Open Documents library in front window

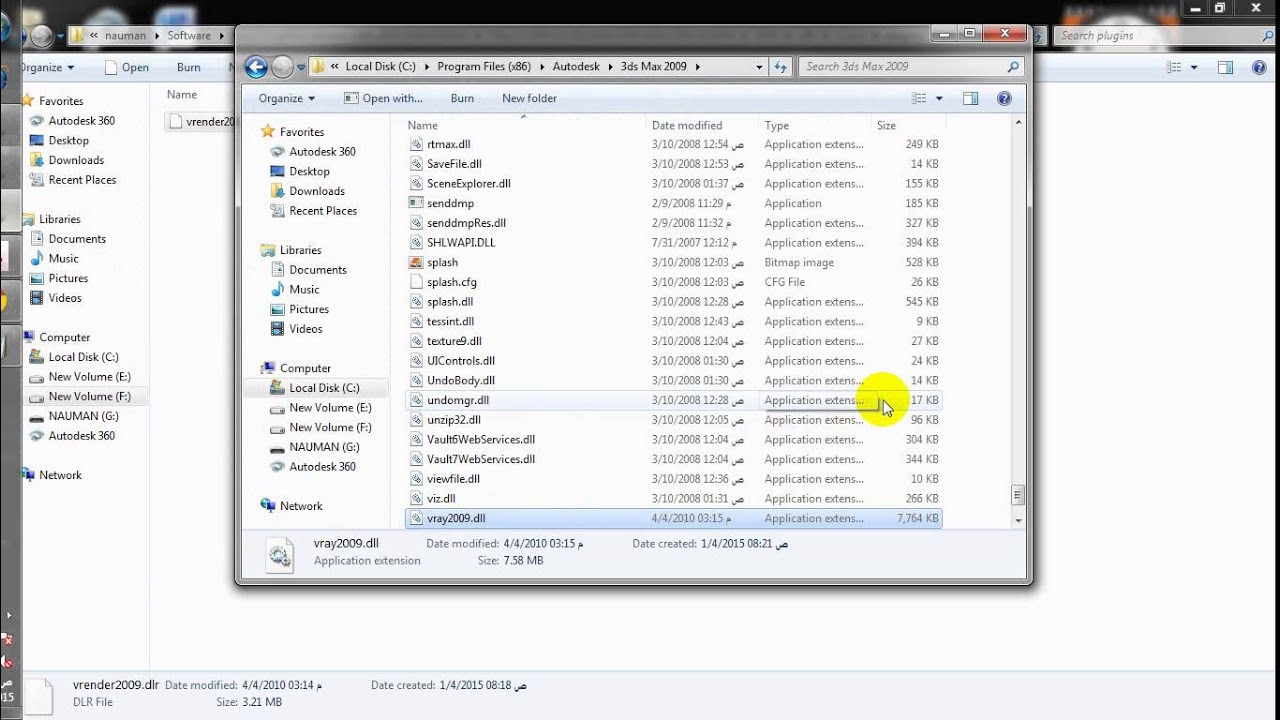[318, 270]
